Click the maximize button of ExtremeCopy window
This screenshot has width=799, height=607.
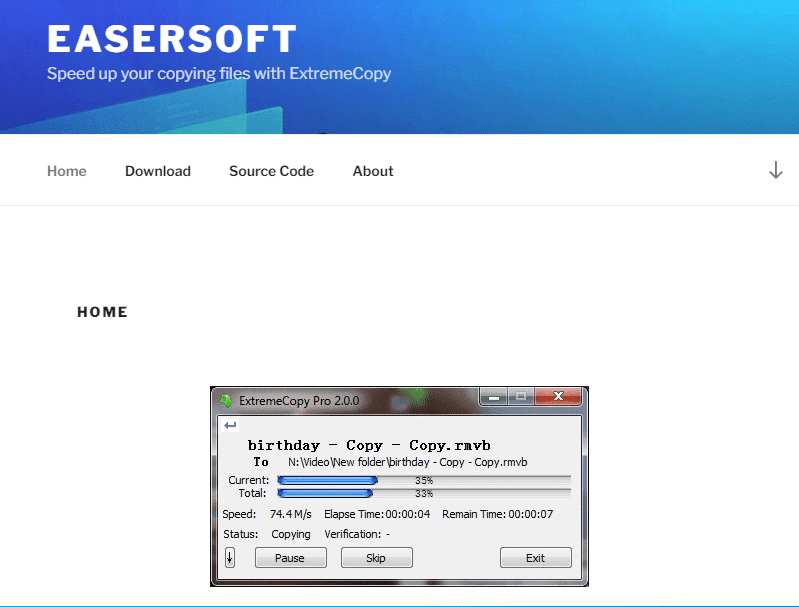coord(521,397)
